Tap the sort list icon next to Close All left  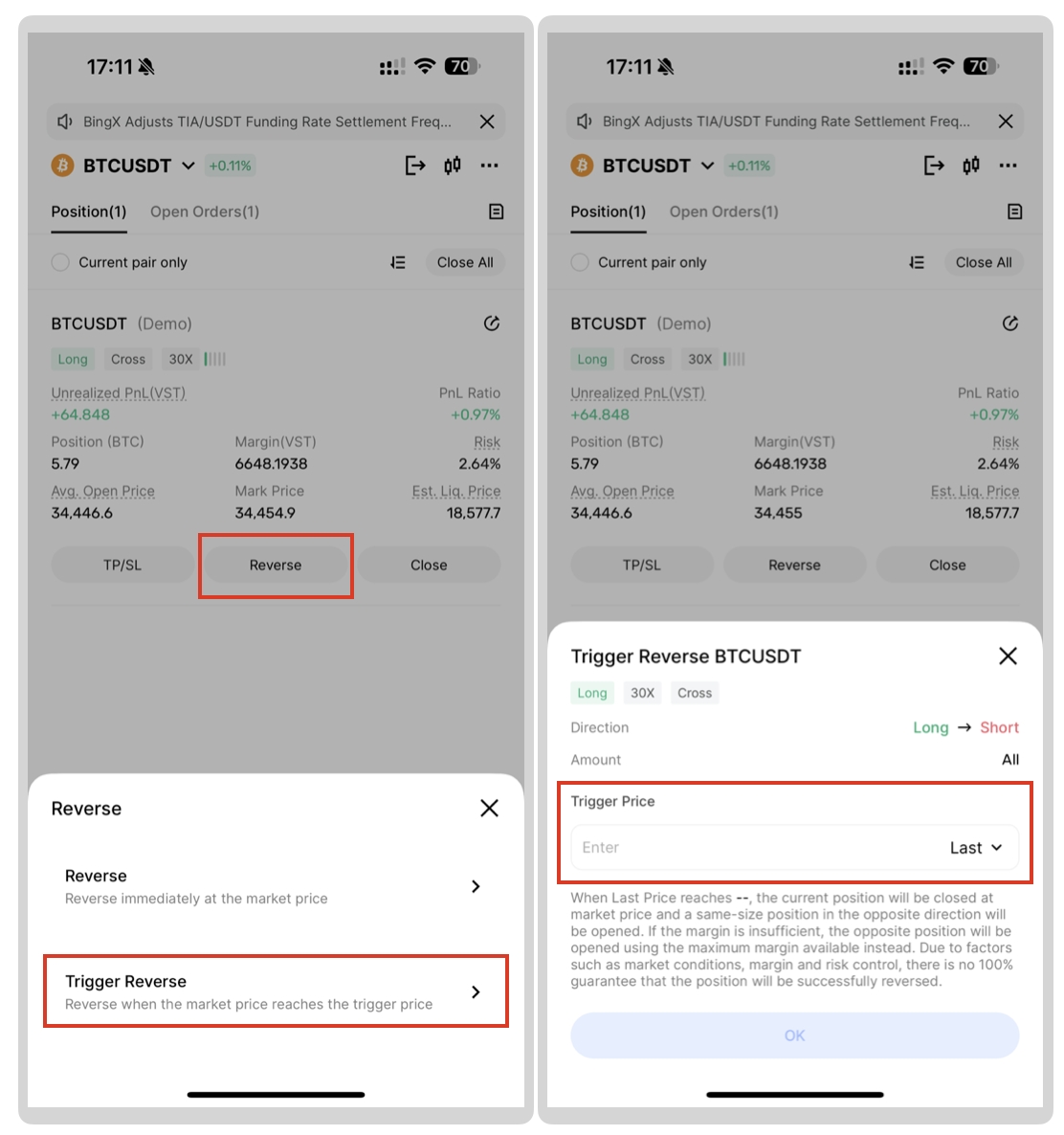tap(398, 262)
